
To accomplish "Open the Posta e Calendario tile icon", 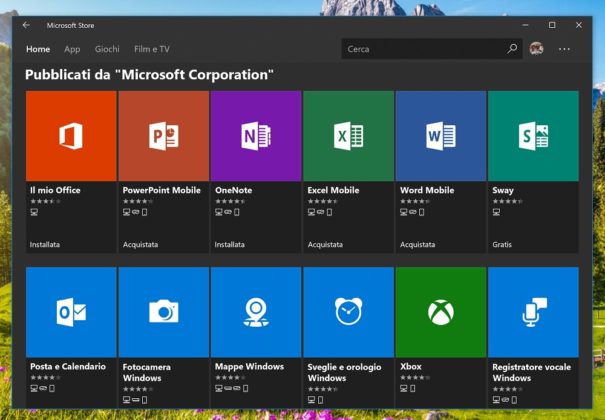I will point(71,312).
